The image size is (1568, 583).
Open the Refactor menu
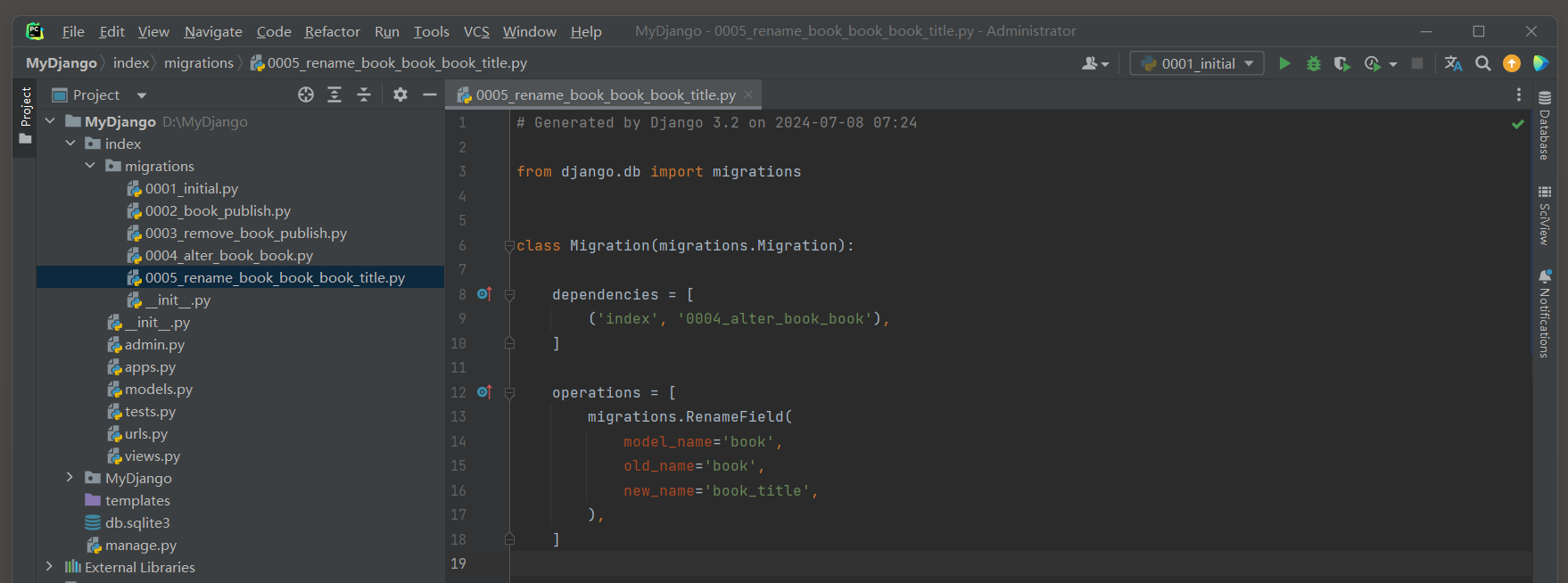point(332,31)
